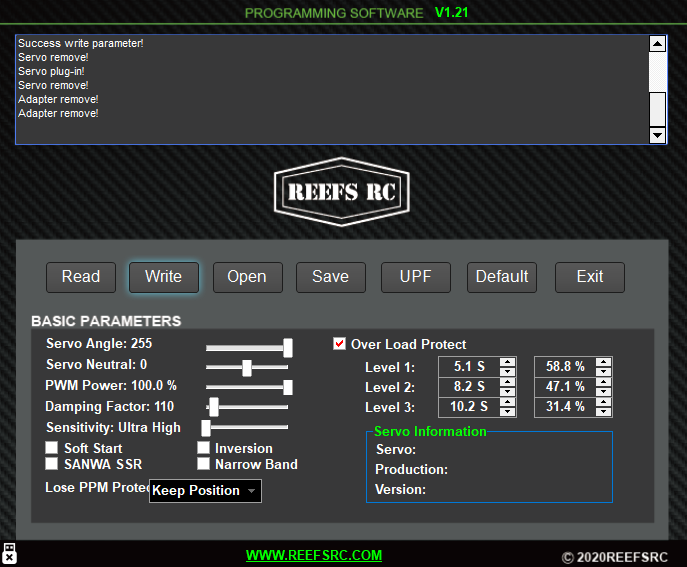Increase Level 2 percent with up arrow

point(603,382)
